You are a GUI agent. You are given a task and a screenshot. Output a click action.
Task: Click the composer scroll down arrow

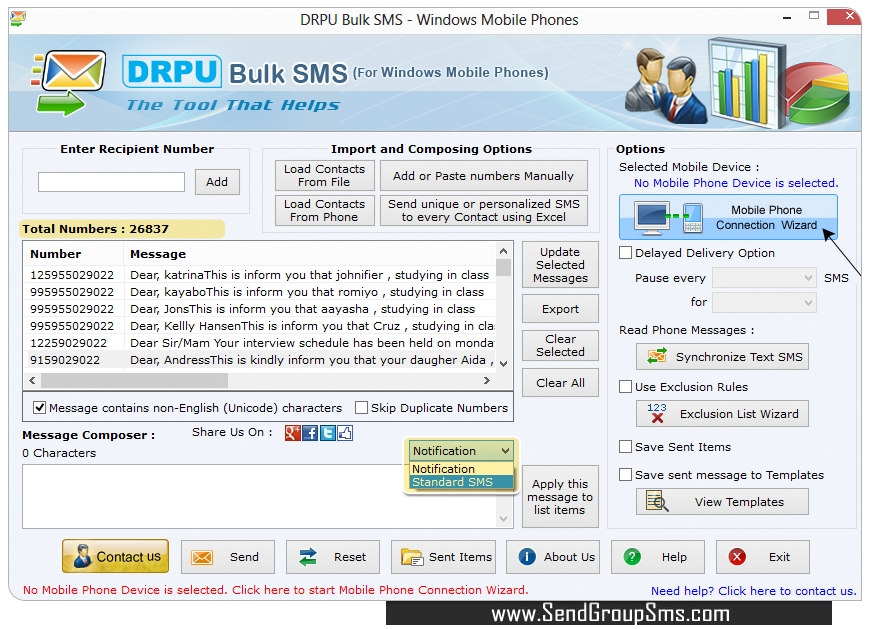504,519
